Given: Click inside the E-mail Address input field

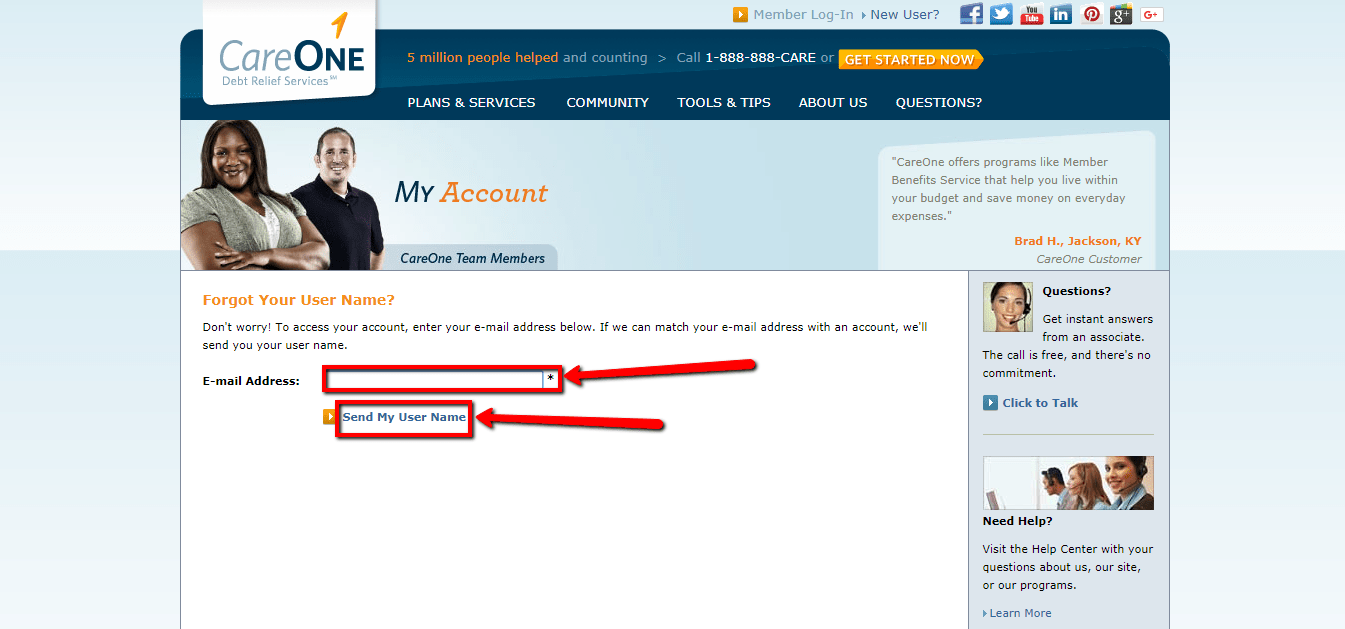Looking at the screenshot, I should point(435,378).
